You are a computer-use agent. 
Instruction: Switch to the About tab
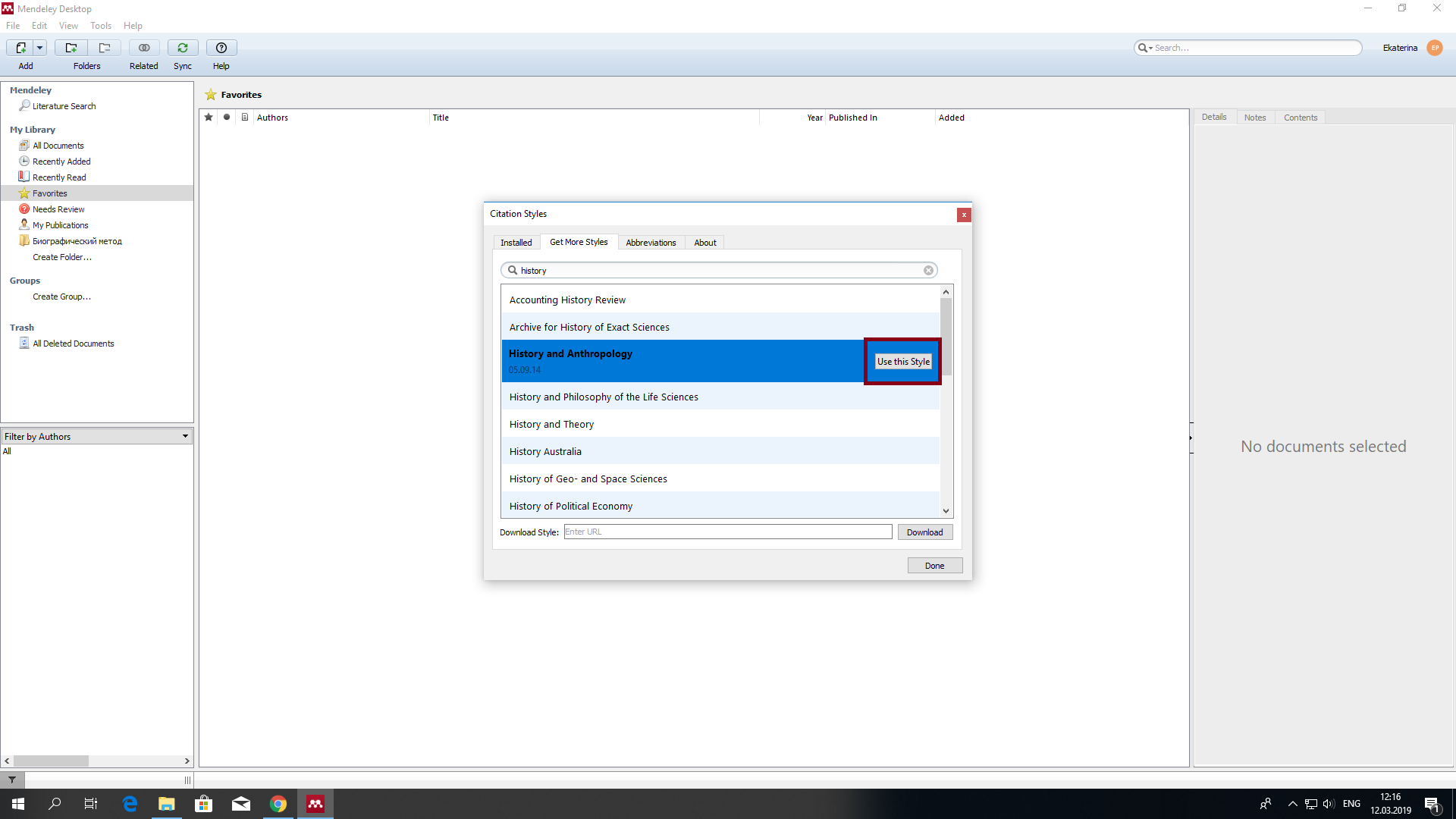coord(705,243)
